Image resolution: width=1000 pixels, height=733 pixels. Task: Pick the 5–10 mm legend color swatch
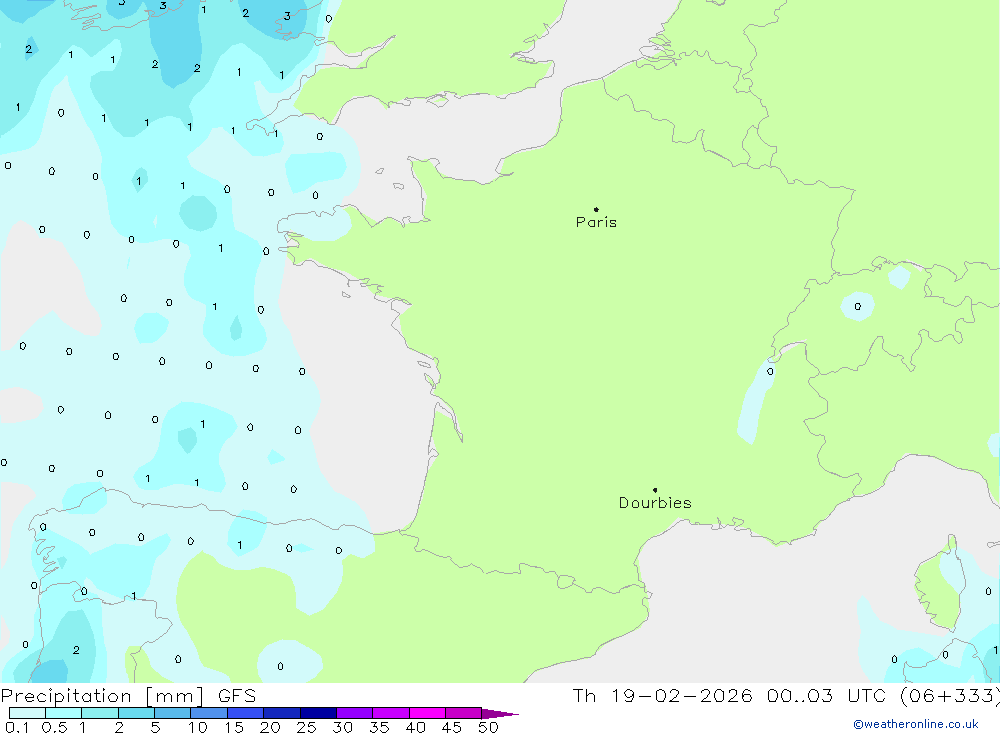pyautogui.click(x=173, y=713)
